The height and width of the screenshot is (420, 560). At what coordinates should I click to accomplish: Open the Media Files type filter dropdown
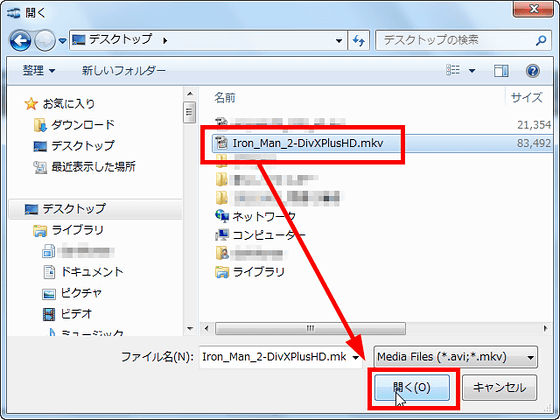point(455,357)
